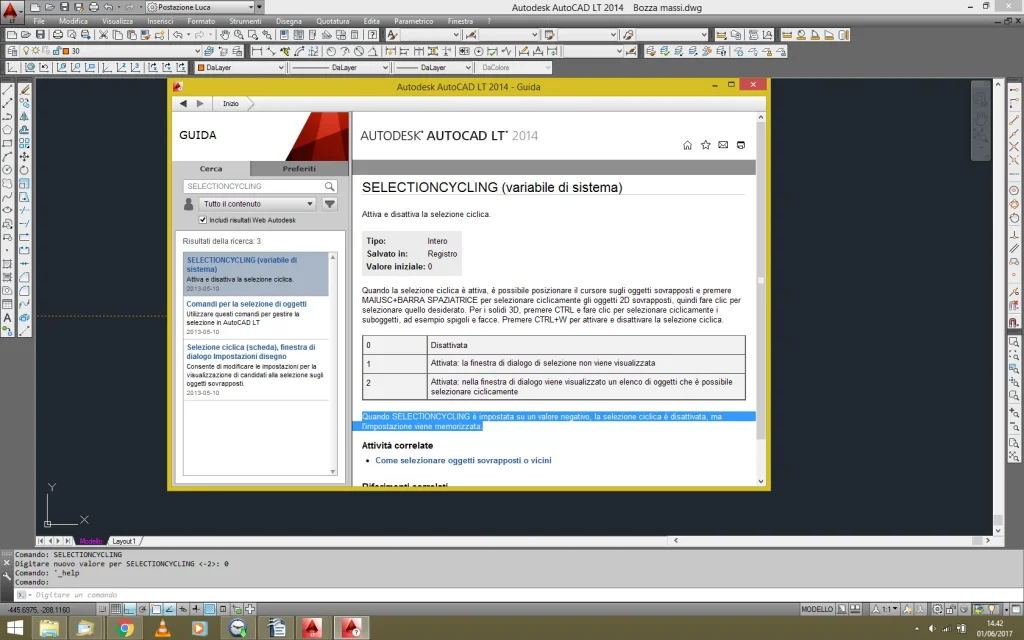
Task: Open Tutto il contenuto filter dropdown
Action: pos(257,204)
